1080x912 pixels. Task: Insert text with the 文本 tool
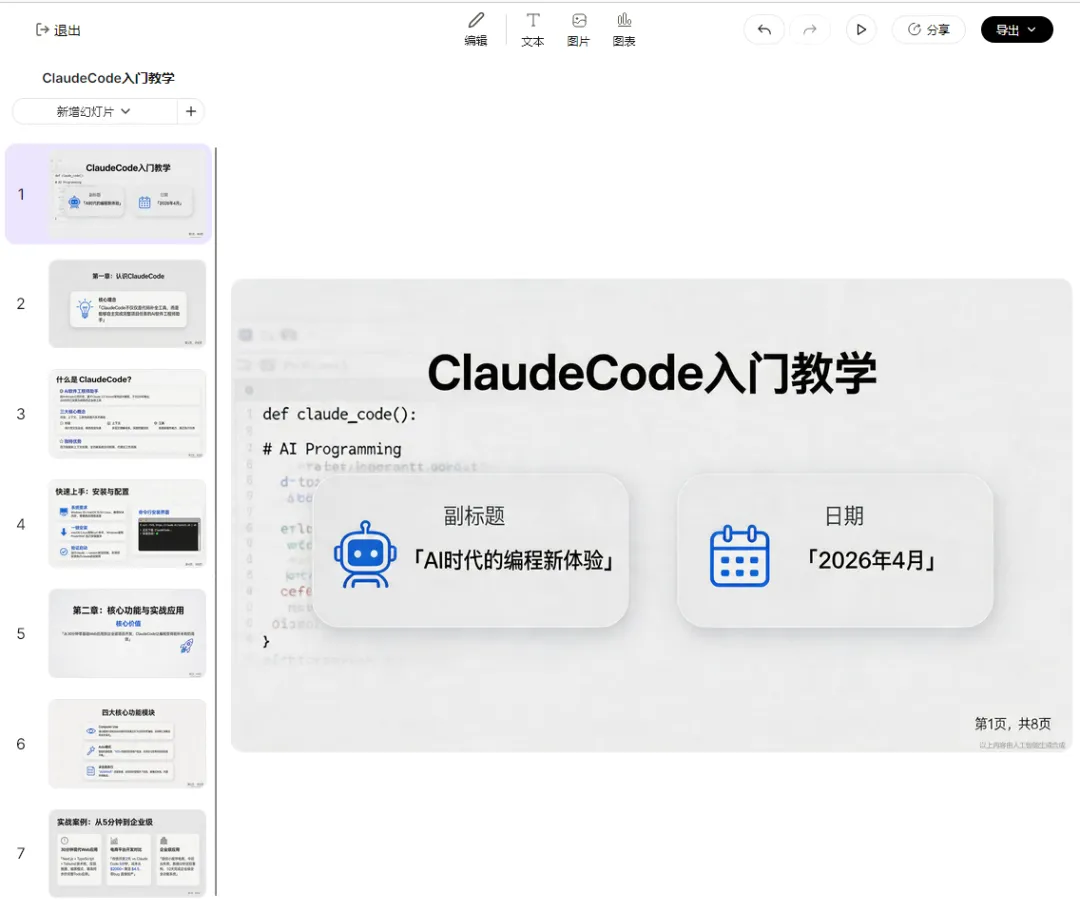(x=532, y=30)
